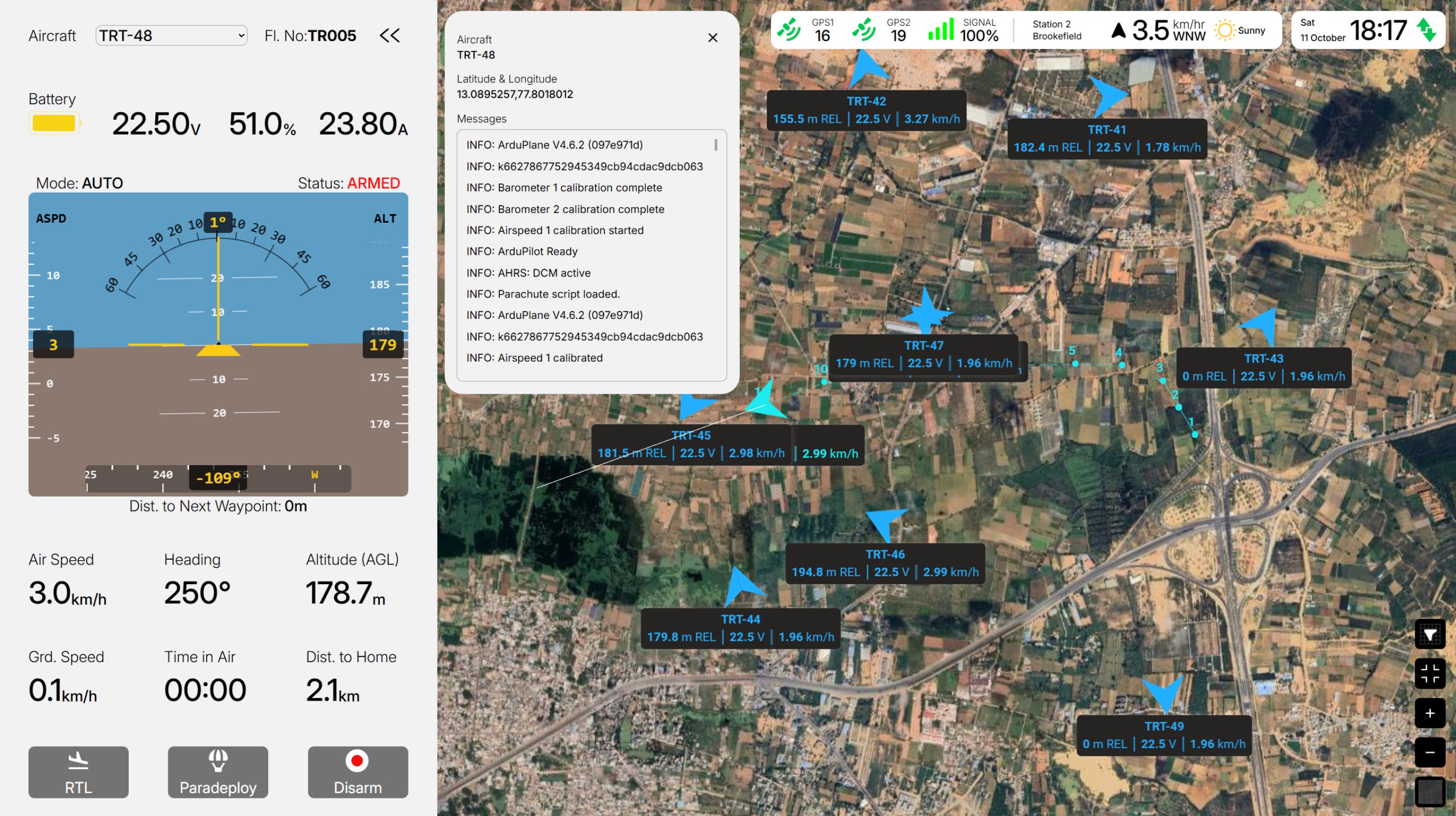Click the Disarm button
Image resolution: width=1456 pixels, height=816 pixels.
(x=357, y=772)
